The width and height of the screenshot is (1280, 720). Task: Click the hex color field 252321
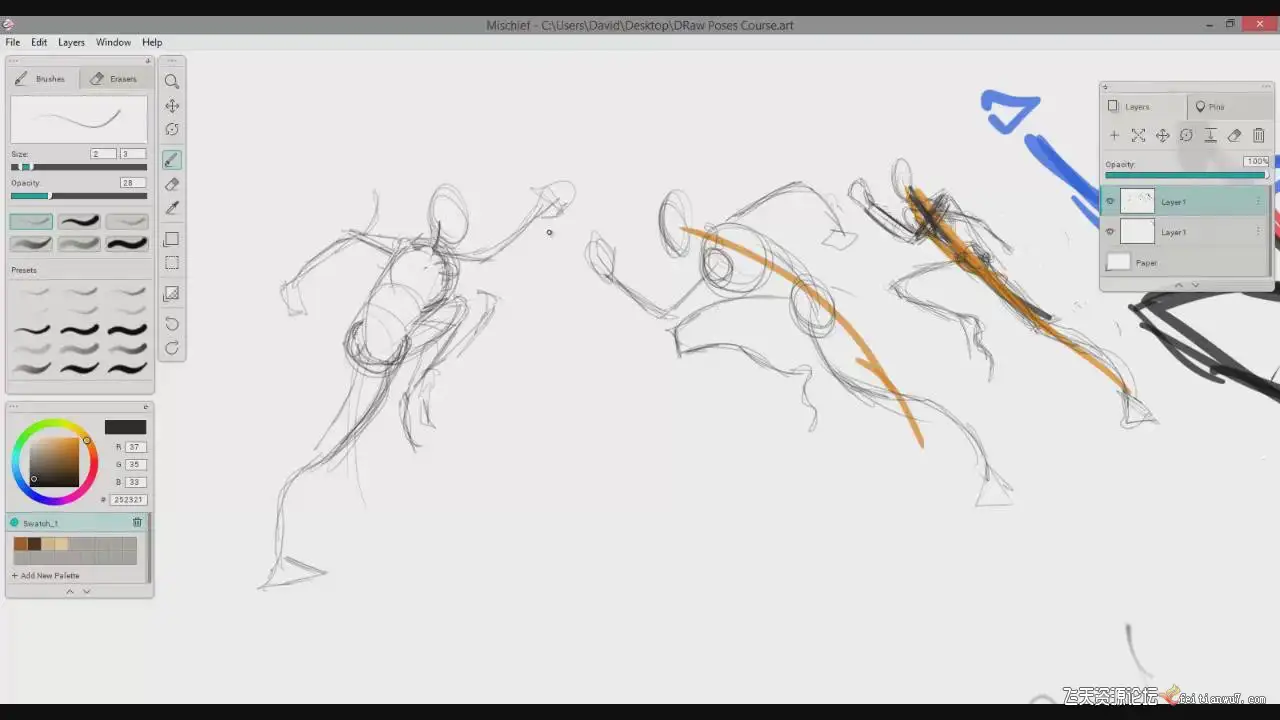pyautogui.click(x=128, y=499)
